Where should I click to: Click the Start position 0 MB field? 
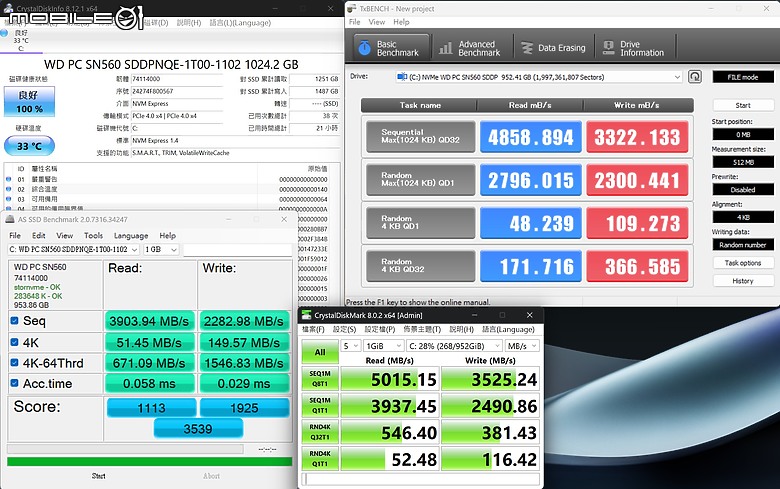(743, 135)
